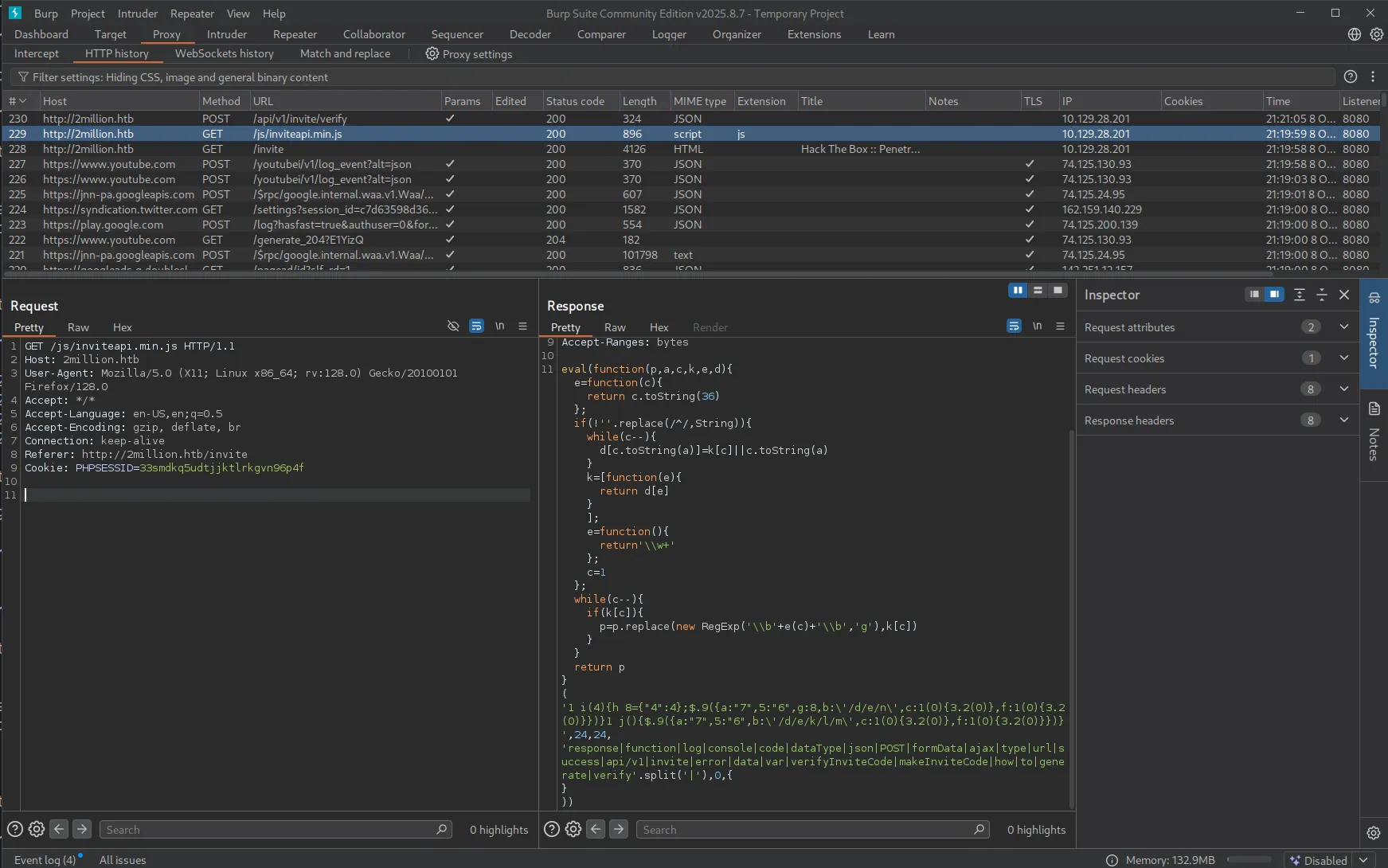Open the Repeater tab
The image size is (1388, 868).
pyautogui.click(x=295, y=34)
